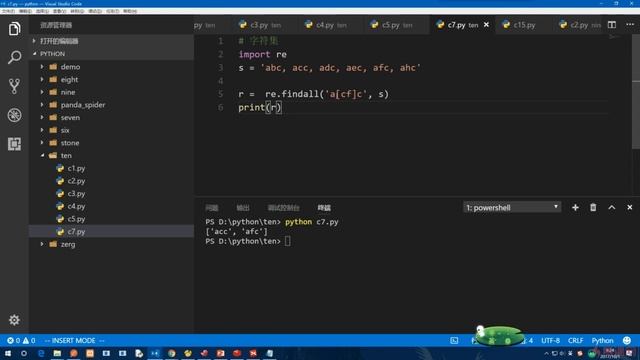Viewport: 640px width, 360px height.
Task: Open c3.py in the file tree
Action: coord(111,193)
